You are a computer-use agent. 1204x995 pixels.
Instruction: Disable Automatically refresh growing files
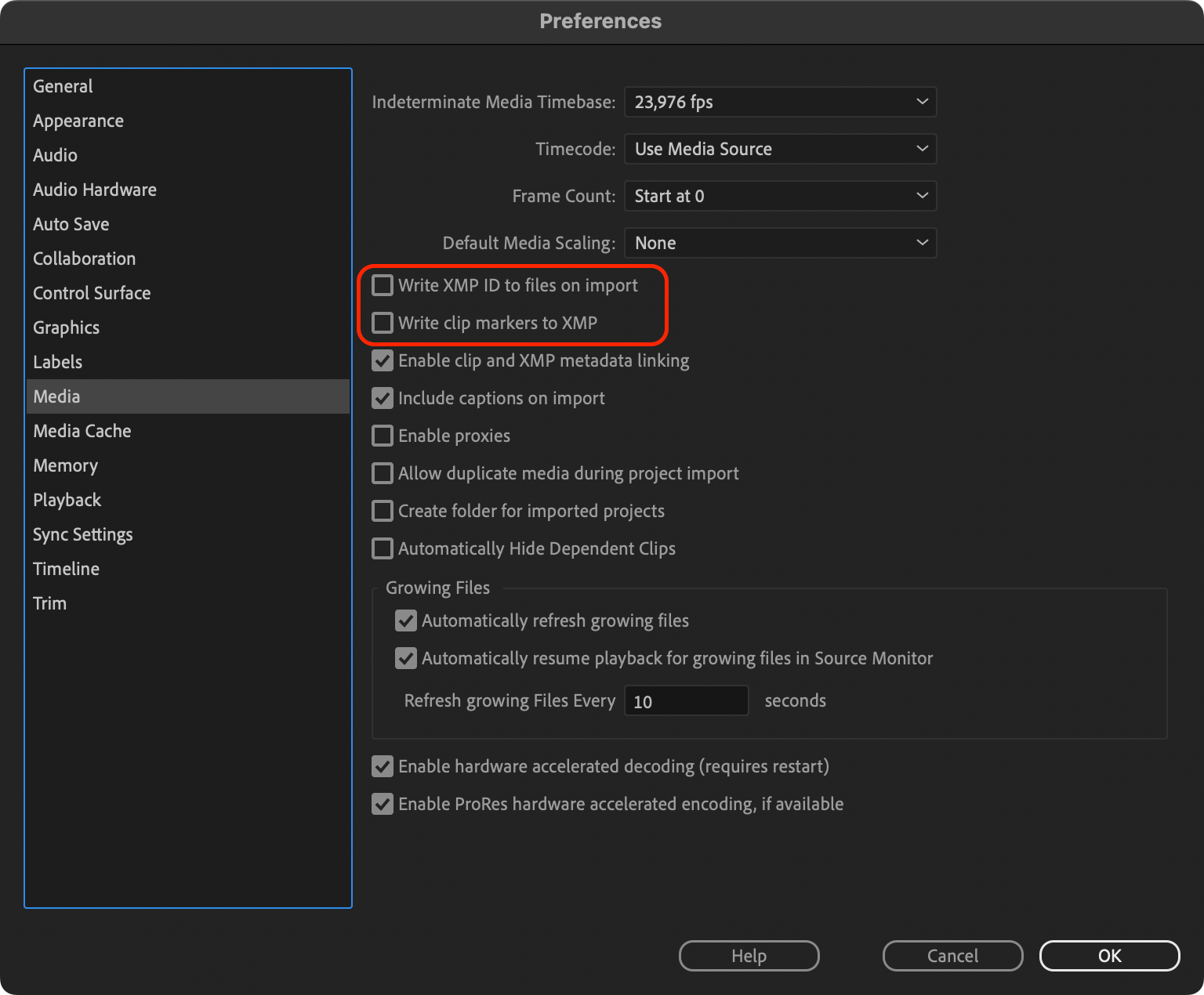405,621
